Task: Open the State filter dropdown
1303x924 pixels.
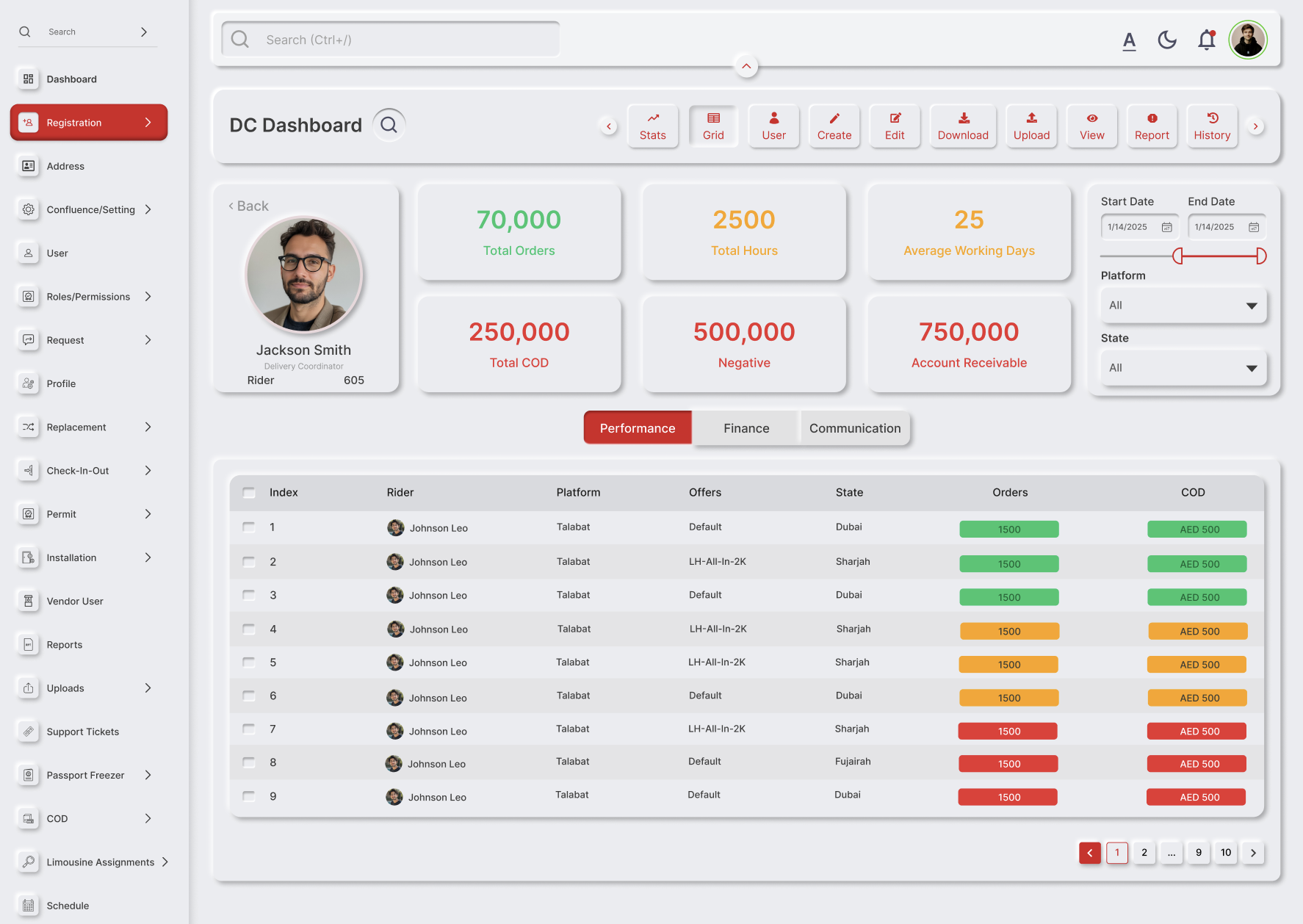Action: click(x=1183, y=368)
